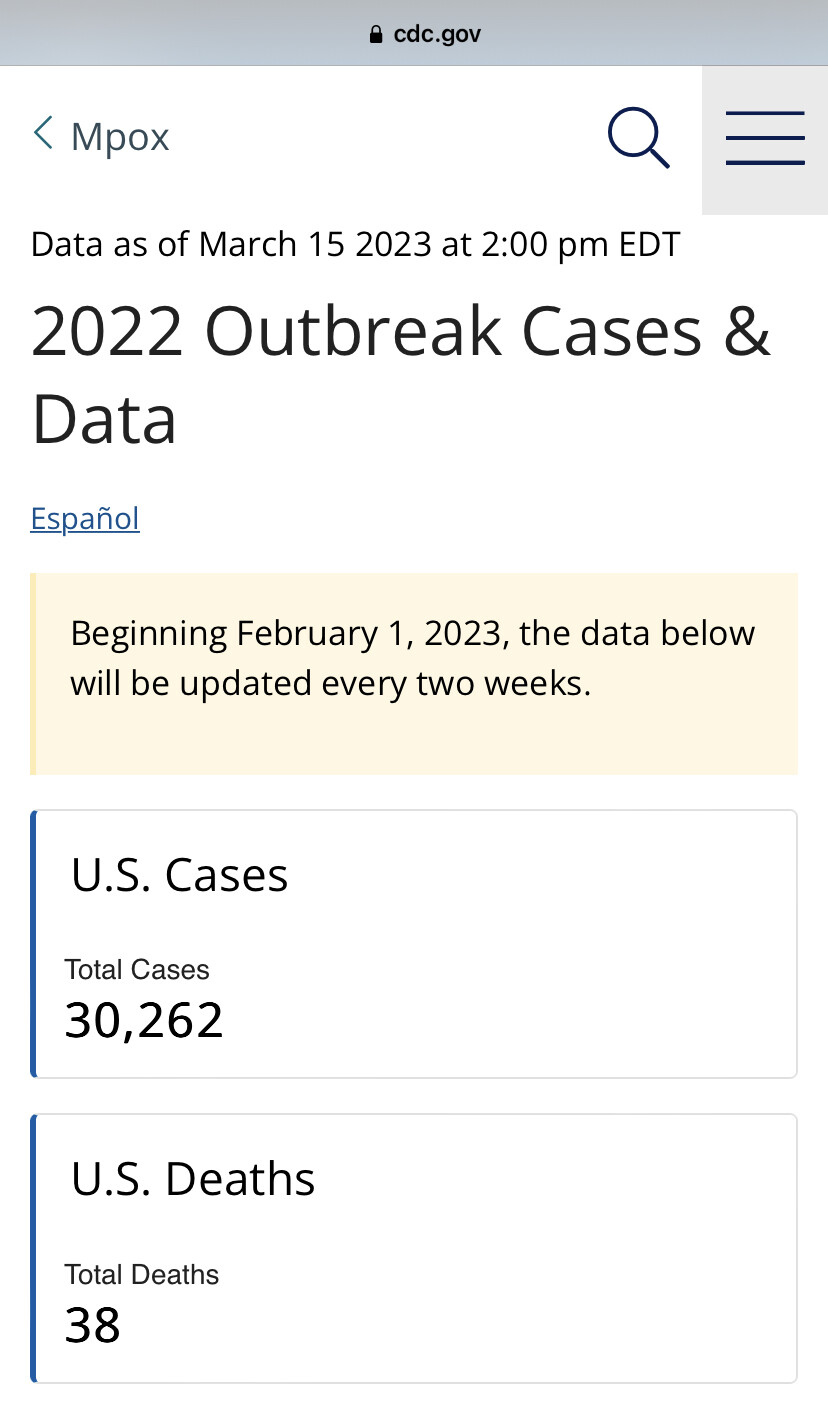Click the U.S. Cases heading text
828x1413 pixels.
pos(180,875)
